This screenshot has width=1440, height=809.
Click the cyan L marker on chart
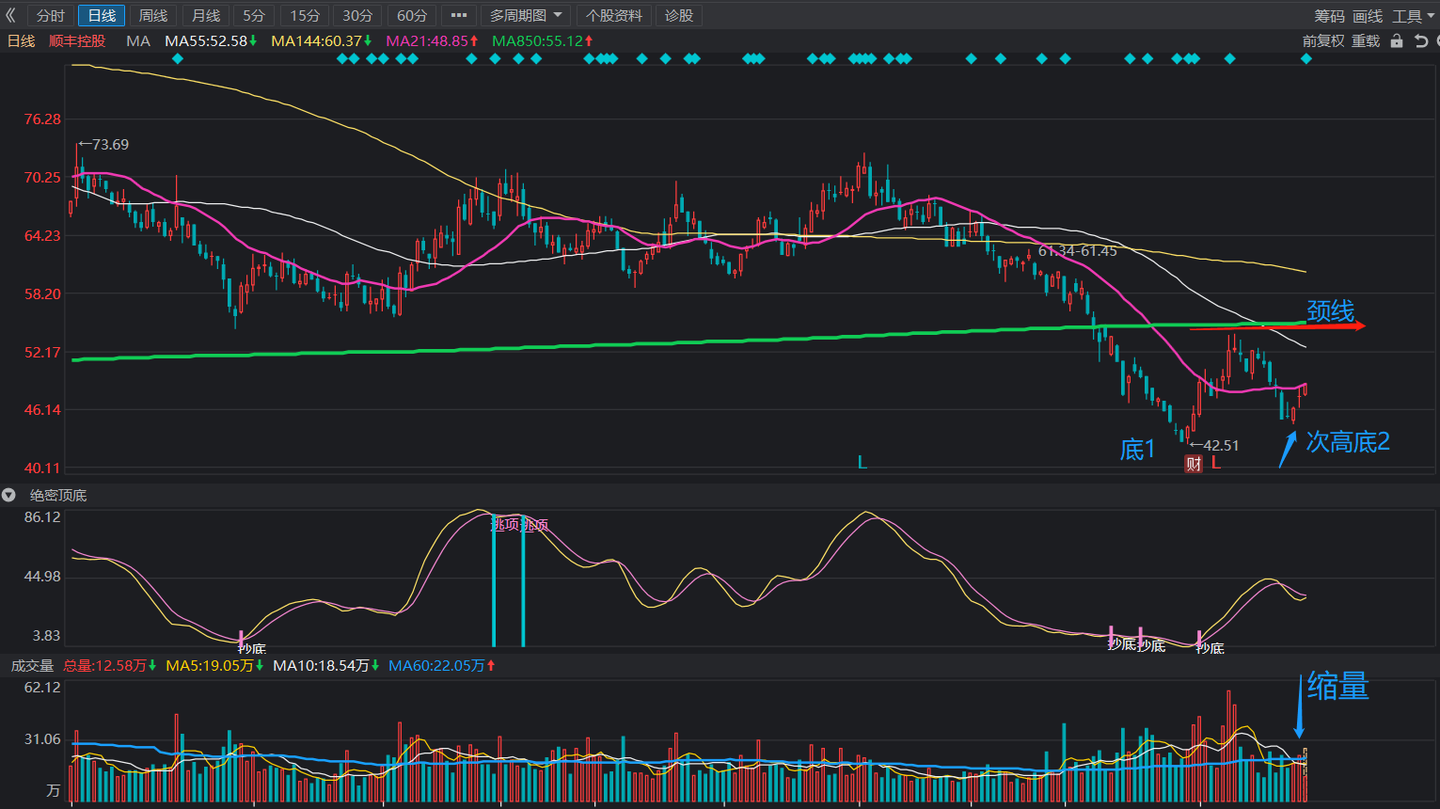click(861, 462)
